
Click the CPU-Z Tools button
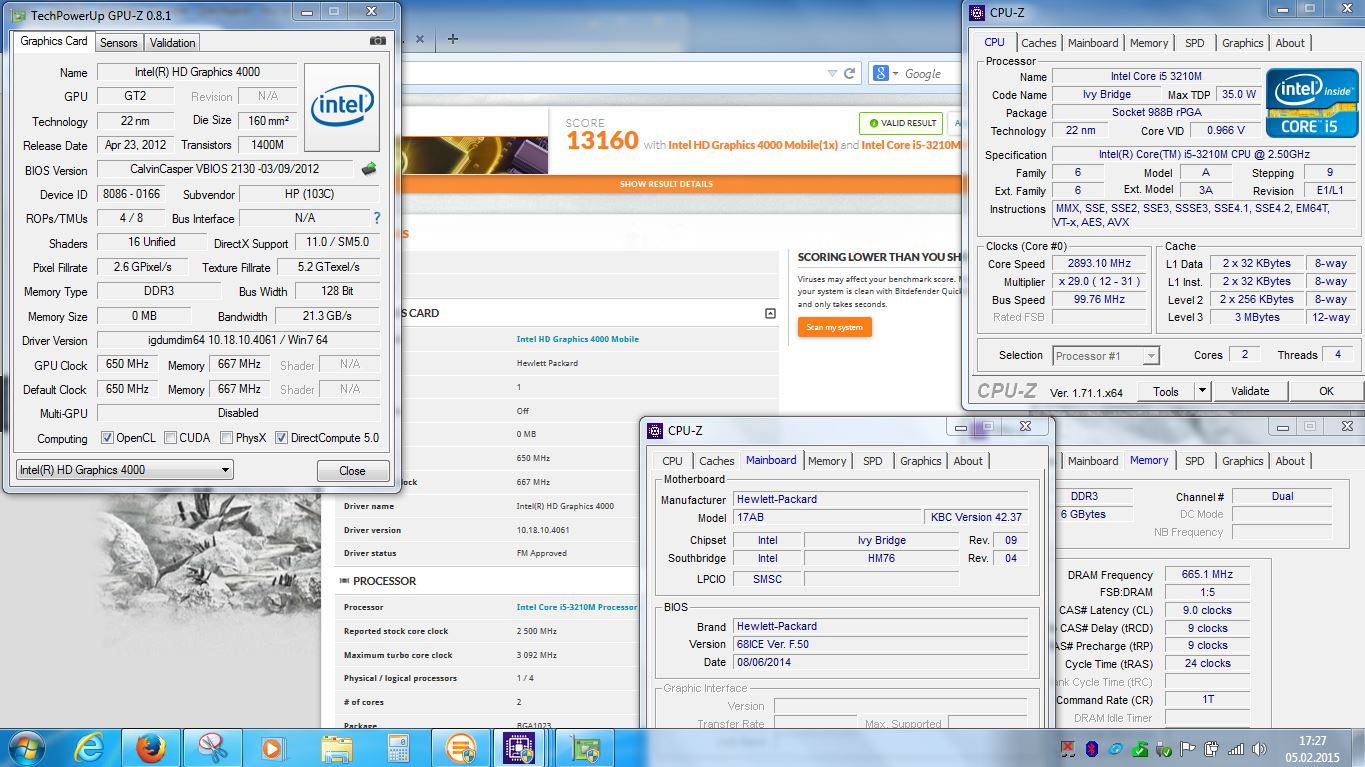click(1166, 391)
